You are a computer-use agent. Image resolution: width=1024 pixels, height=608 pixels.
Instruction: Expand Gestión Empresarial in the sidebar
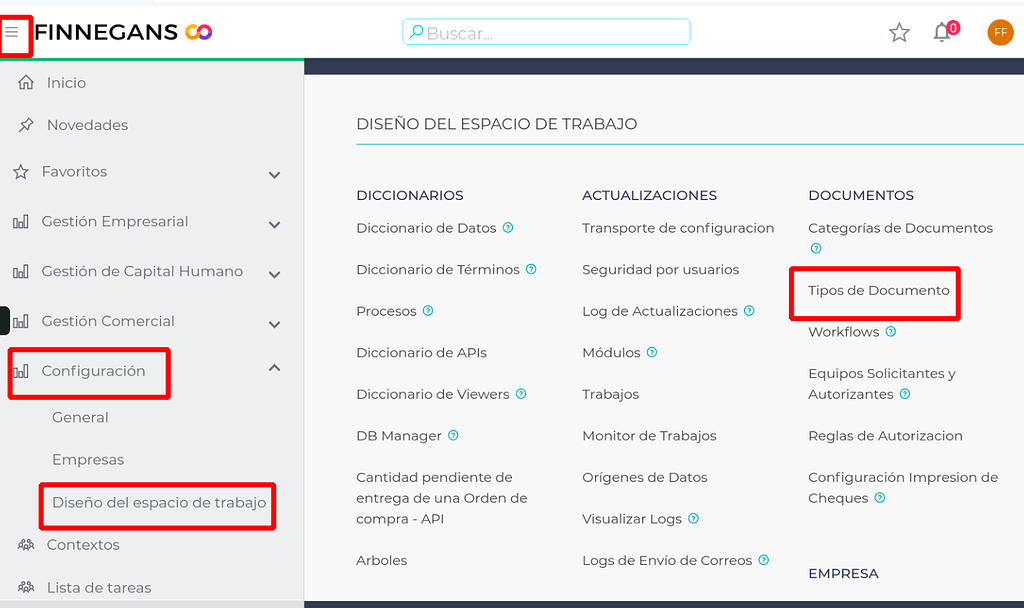point(274,224)
